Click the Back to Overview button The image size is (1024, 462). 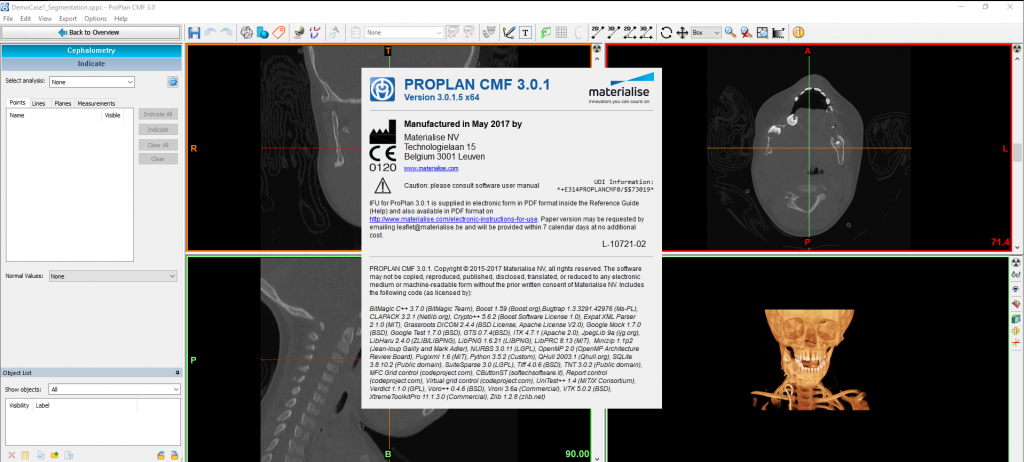point(91,32)
